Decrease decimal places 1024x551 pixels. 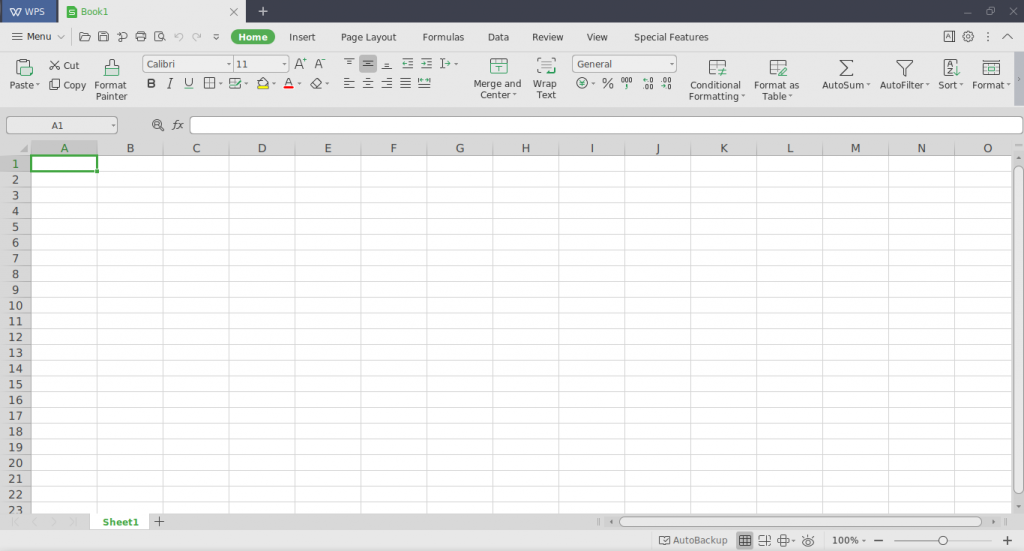coord(665,83)
